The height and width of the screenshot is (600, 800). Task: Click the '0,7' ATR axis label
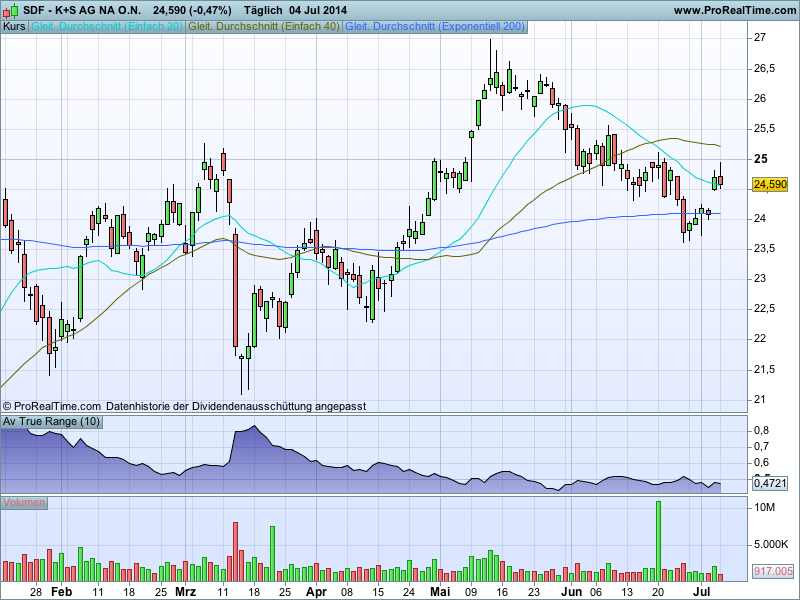[x=761, y=446]
